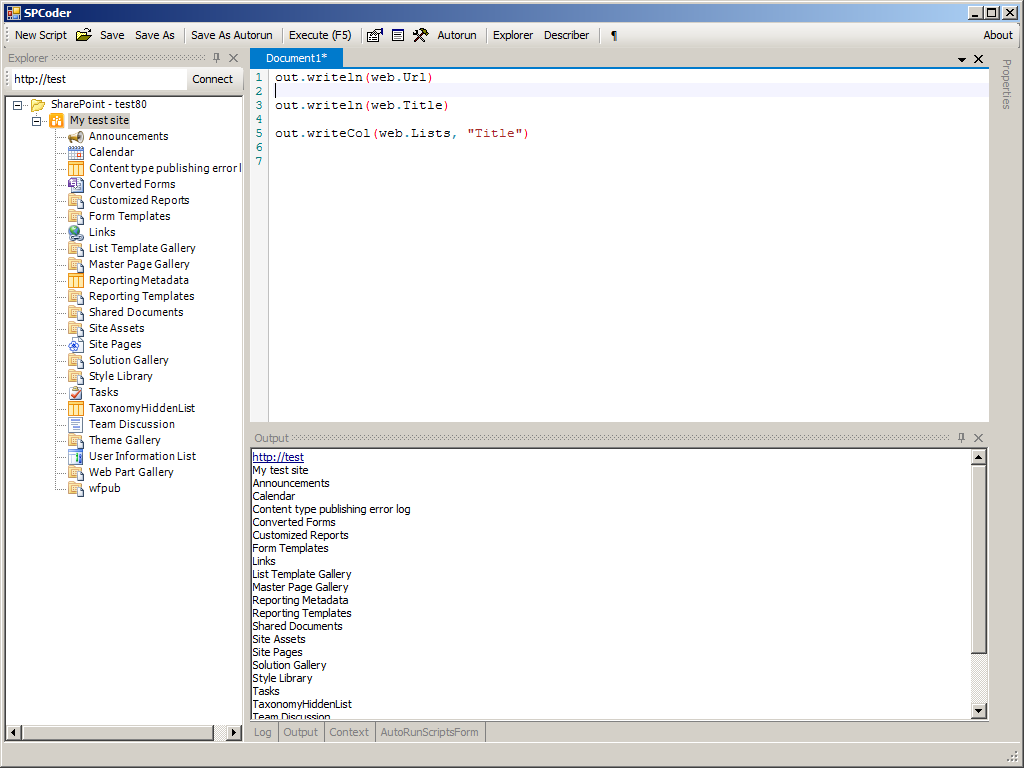Image resolution: width=1024 pixels, height=768 pixels.
Task: Select Form Templates in tree
Action: point(129,216)
